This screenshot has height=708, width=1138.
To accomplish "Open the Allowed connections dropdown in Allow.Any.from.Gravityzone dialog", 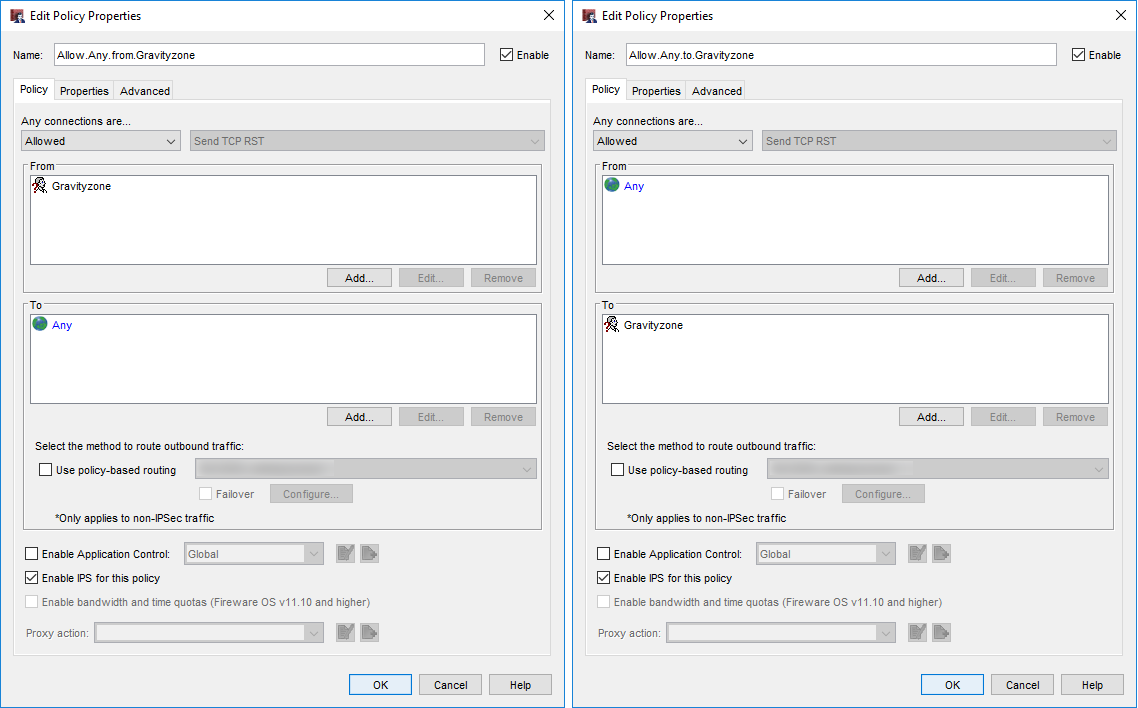I will (x=100, y=141).
